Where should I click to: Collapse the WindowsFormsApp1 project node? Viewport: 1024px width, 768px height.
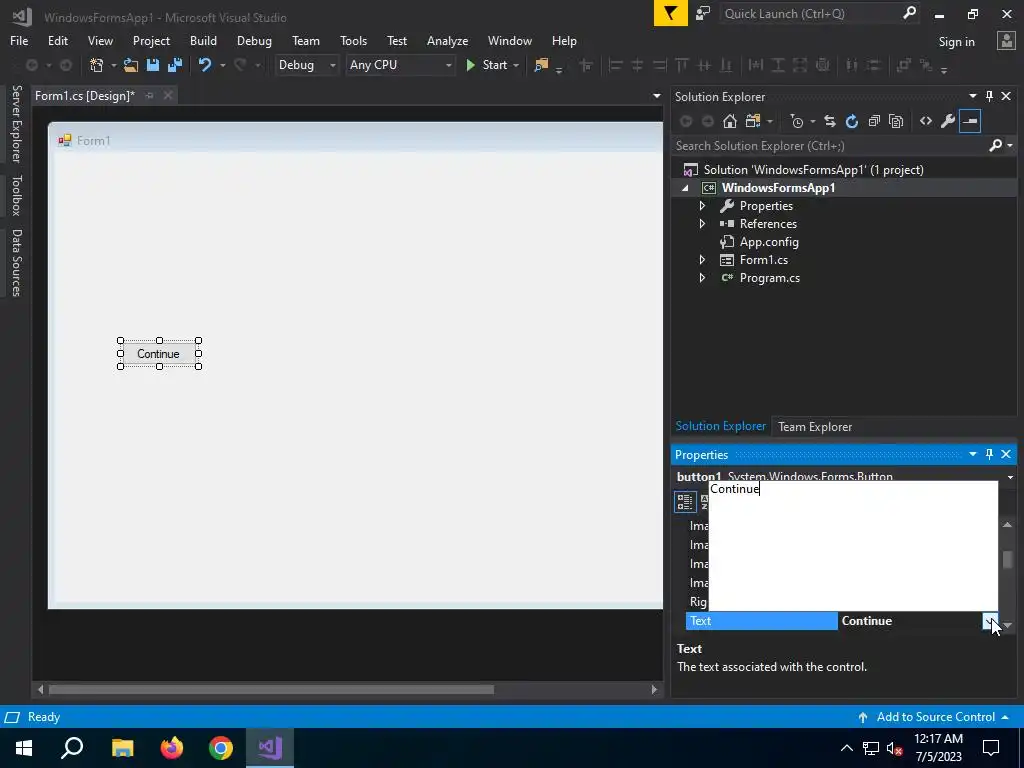685,188
